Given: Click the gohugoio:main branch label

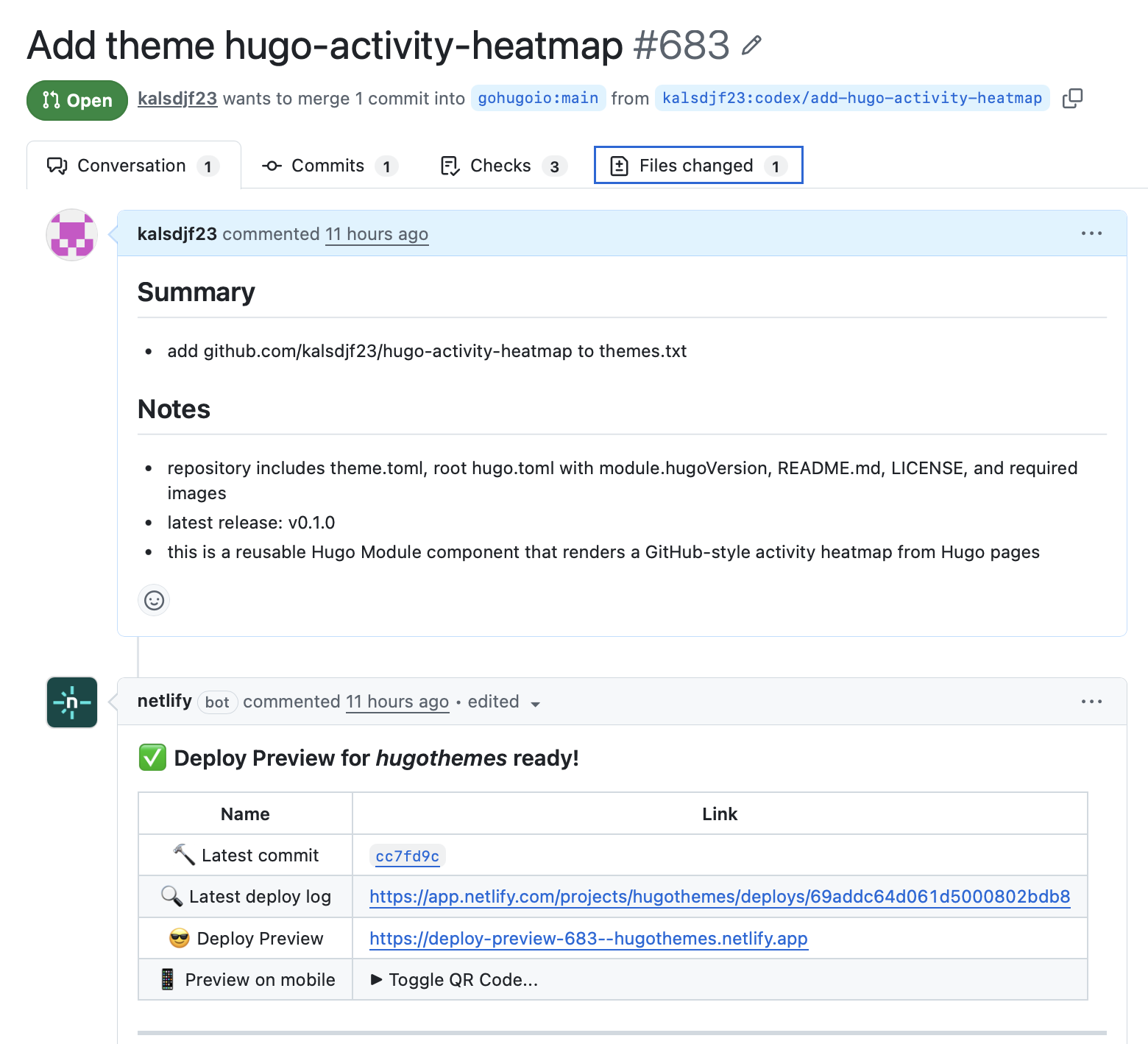Looking at the screenshot, I should [x=538, y=98].
